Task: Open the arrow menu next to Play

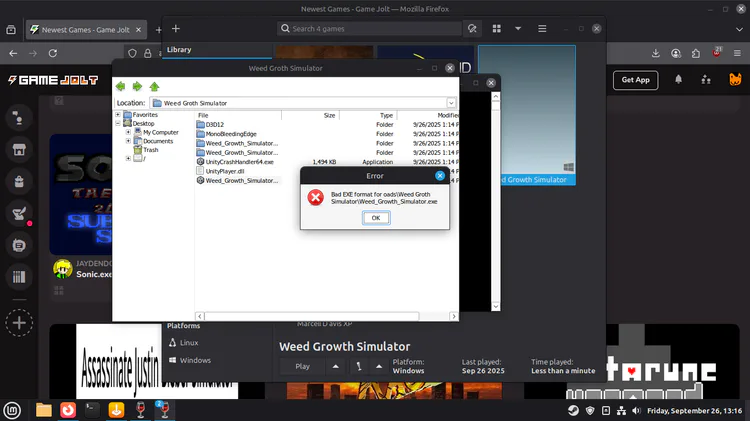Action: [x=336, y=366]
